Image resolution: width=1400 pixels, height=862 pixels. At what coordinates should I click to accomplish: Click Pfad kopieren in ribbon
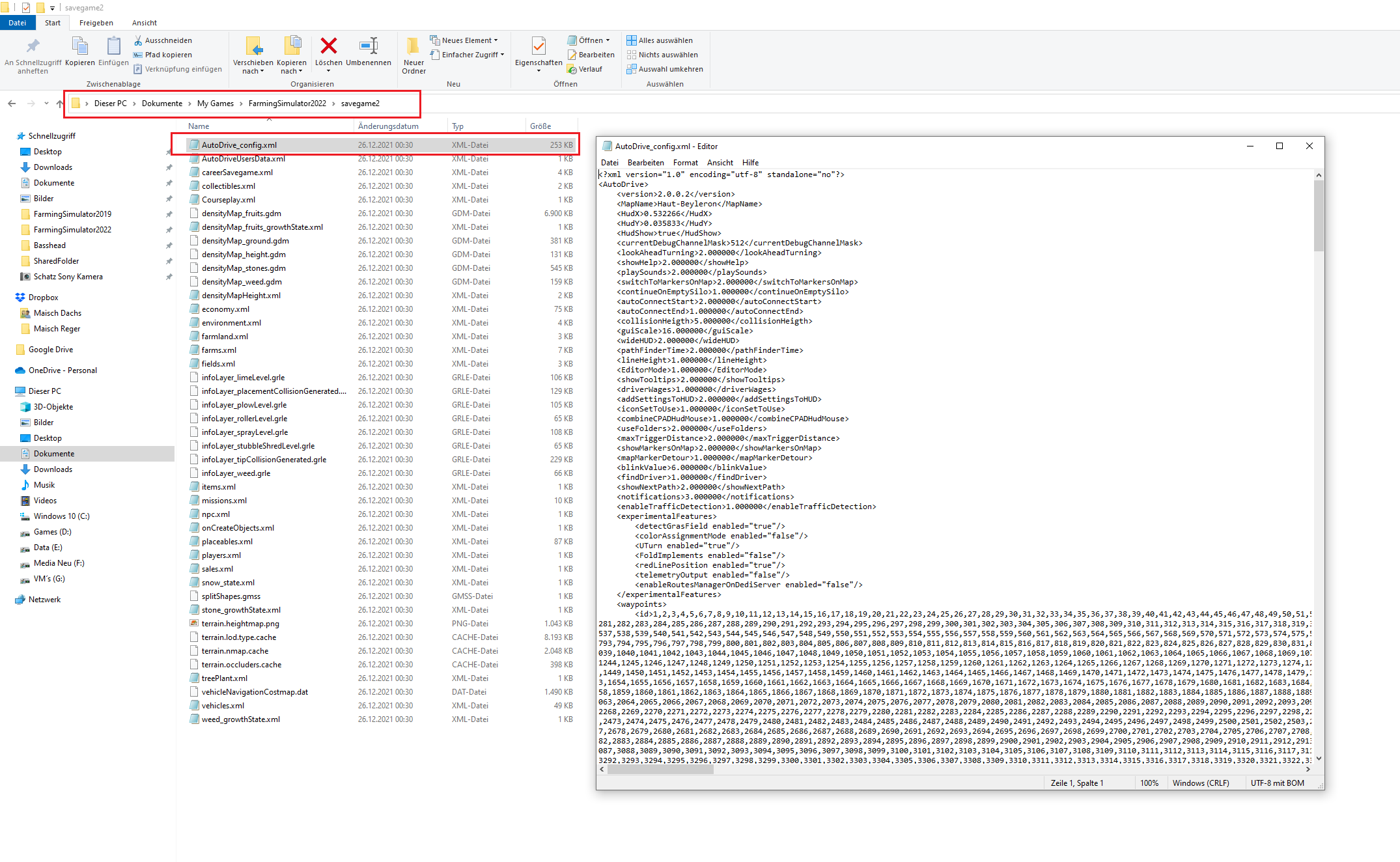(163, 55)
